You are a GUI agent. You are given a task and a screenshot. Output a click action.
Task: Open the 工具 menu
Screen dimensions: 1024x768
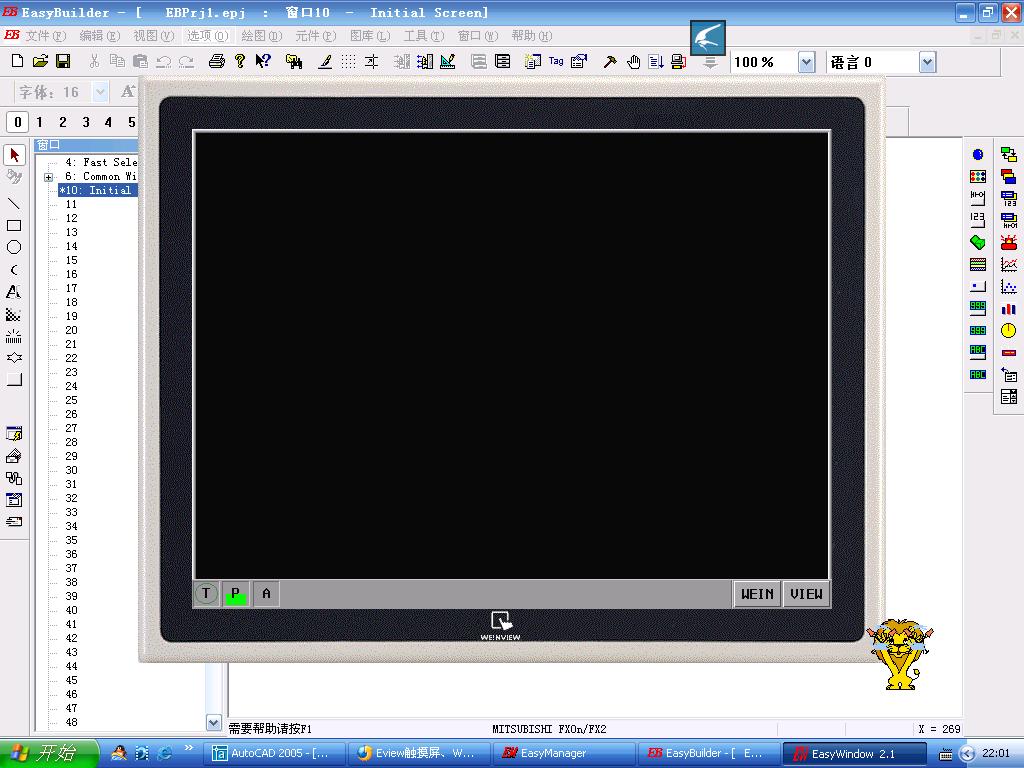tap(423, 36)
